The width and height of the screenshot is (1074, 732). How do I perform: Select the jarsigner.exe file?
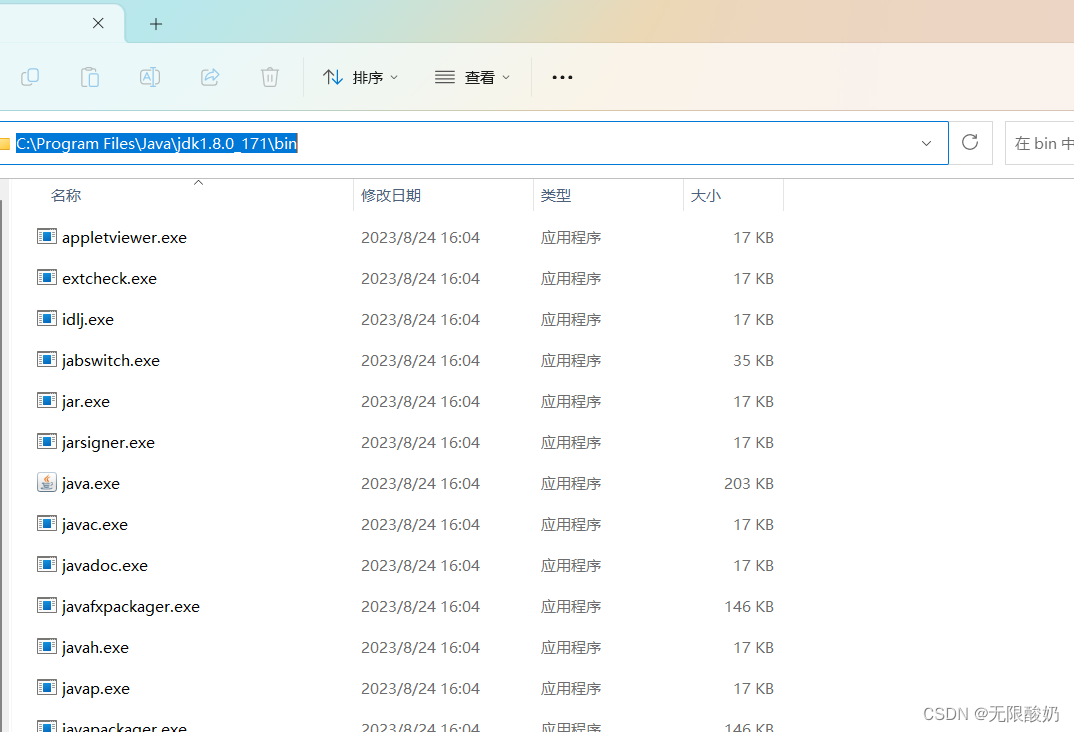pos(108,442)
